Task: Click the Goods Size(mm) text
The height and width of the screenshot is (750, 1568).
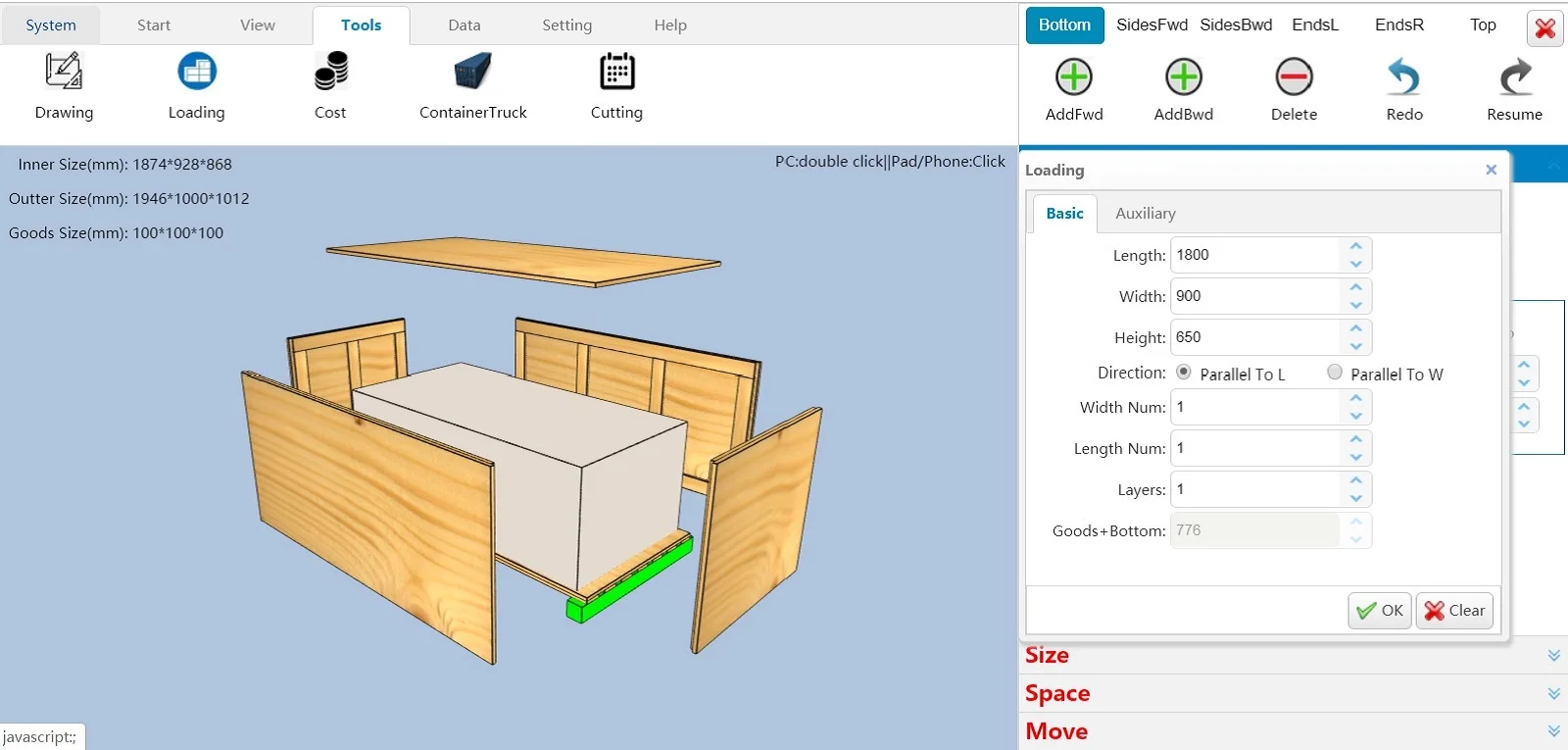Action: [x=116, y=233]
